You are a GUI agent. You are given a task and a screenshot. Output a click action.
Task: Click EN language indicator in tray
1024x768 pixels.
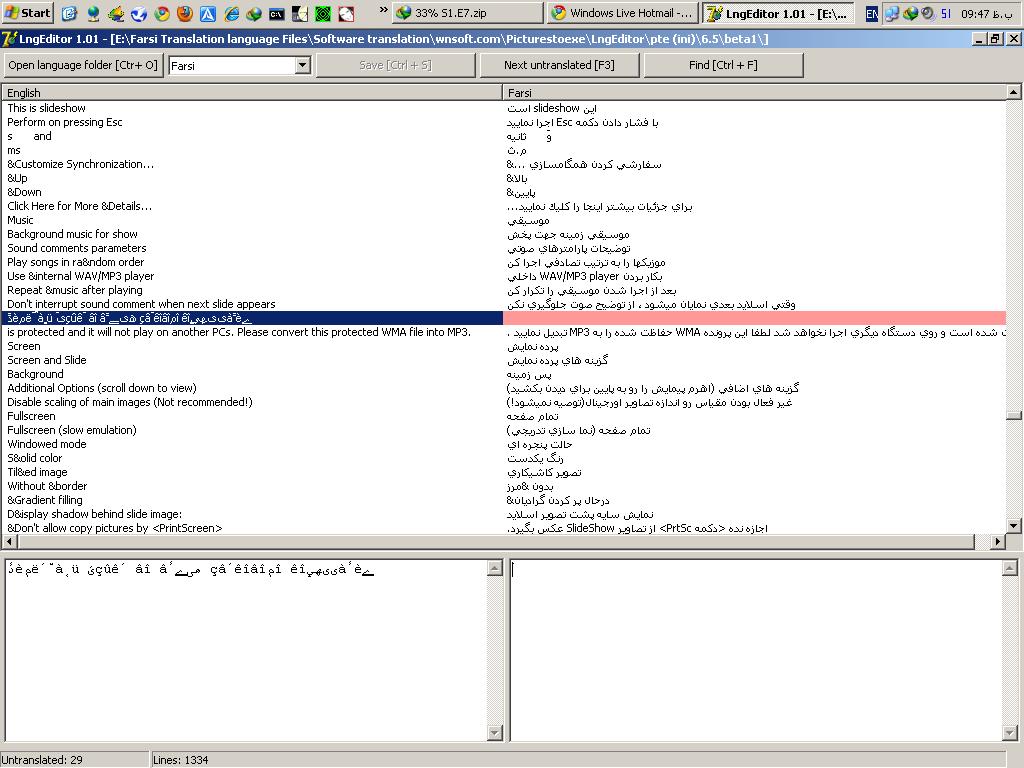coord(871,13)
